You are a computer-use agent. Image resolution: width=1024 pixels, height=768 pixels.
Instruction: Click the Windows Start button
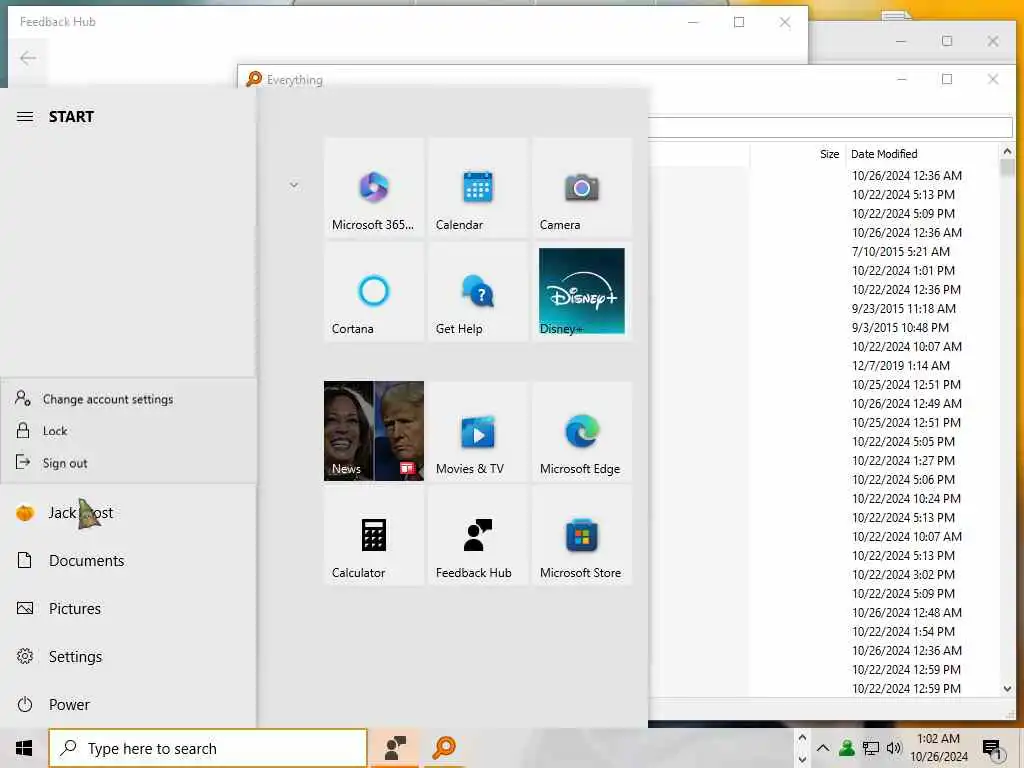click(24, 748)
